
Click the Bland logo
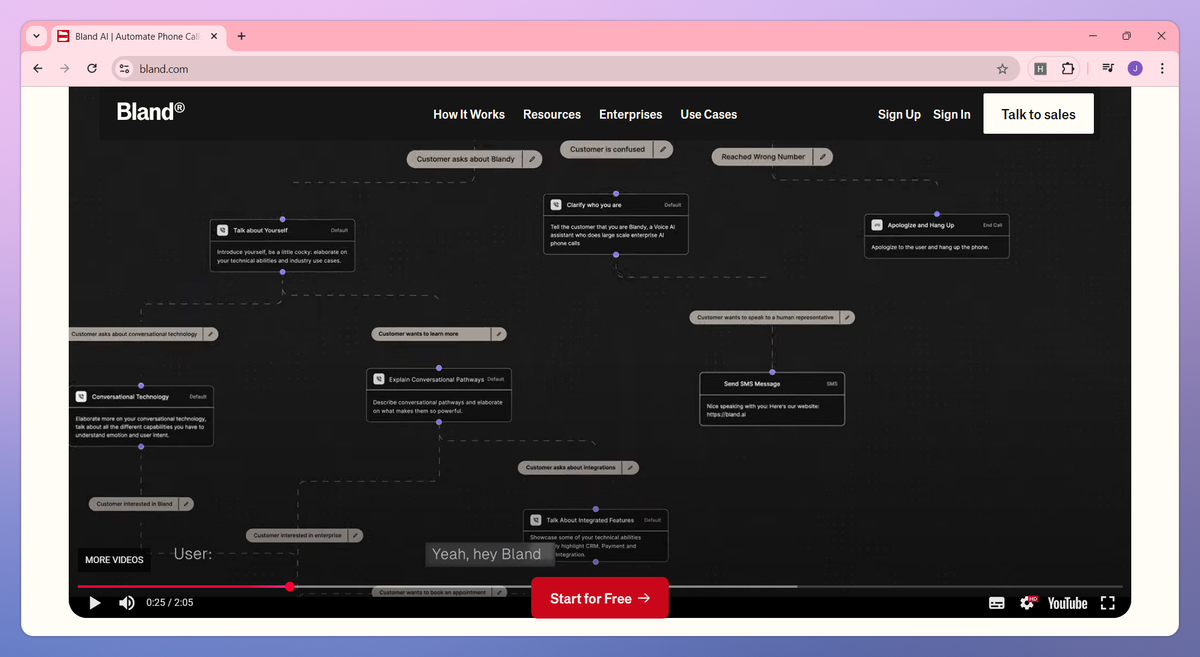150,112
